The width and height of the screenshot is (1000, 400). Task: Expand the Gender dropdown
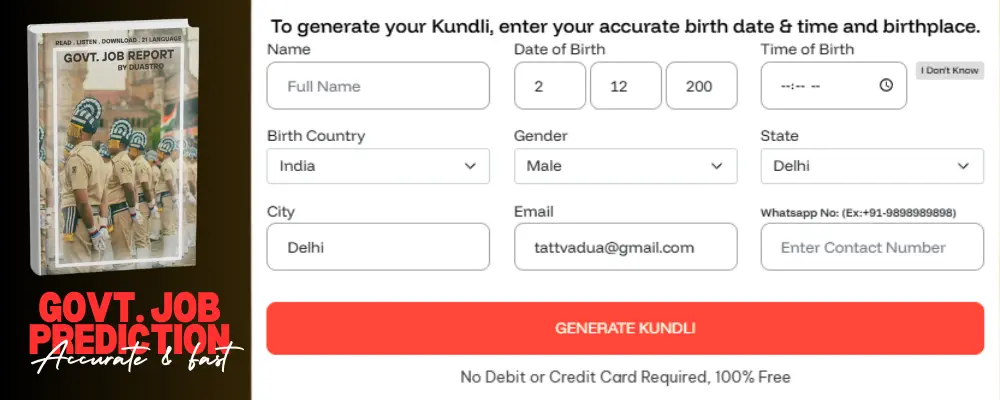pyautogui.click(x=625, y=166)
